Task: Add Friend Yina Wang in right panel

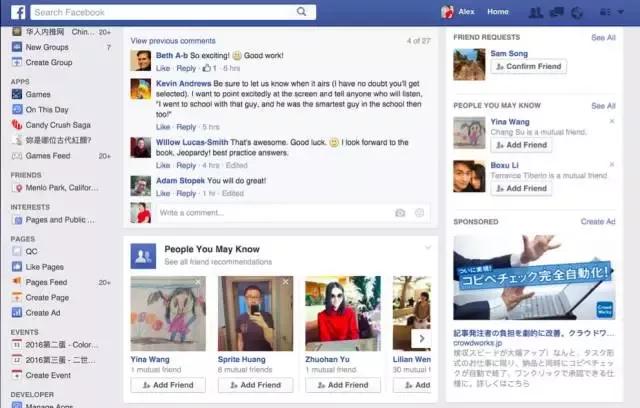Action: (x=521, y=145)
